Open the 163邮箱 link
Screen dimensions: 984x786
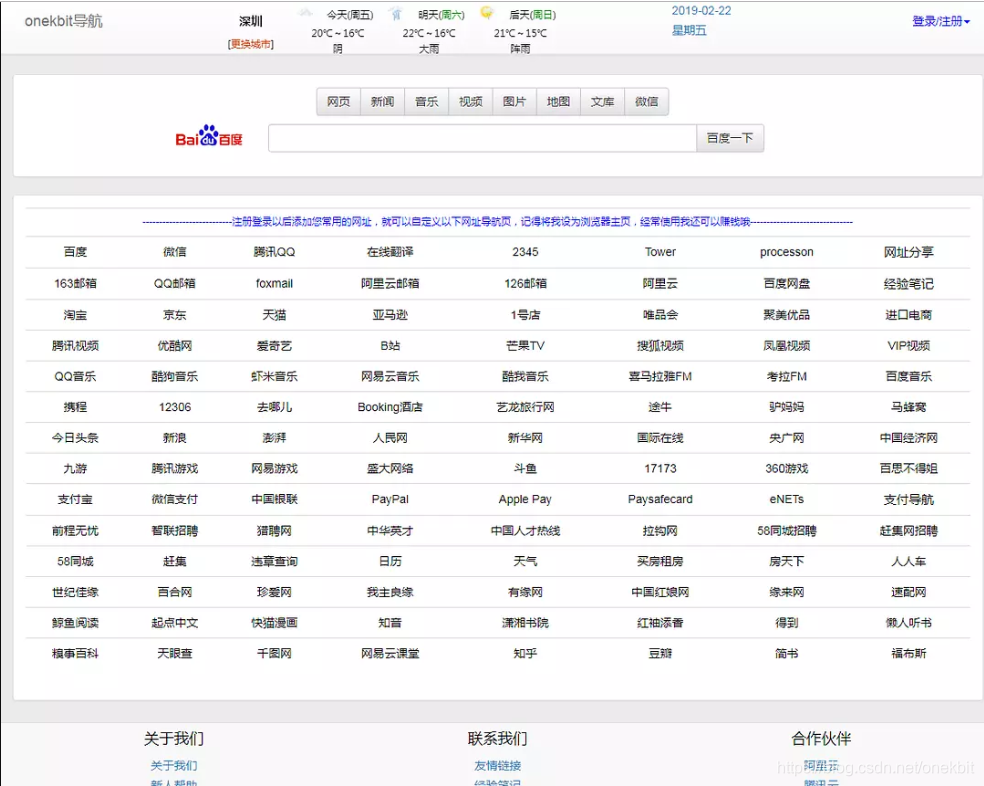coord(75,283)
